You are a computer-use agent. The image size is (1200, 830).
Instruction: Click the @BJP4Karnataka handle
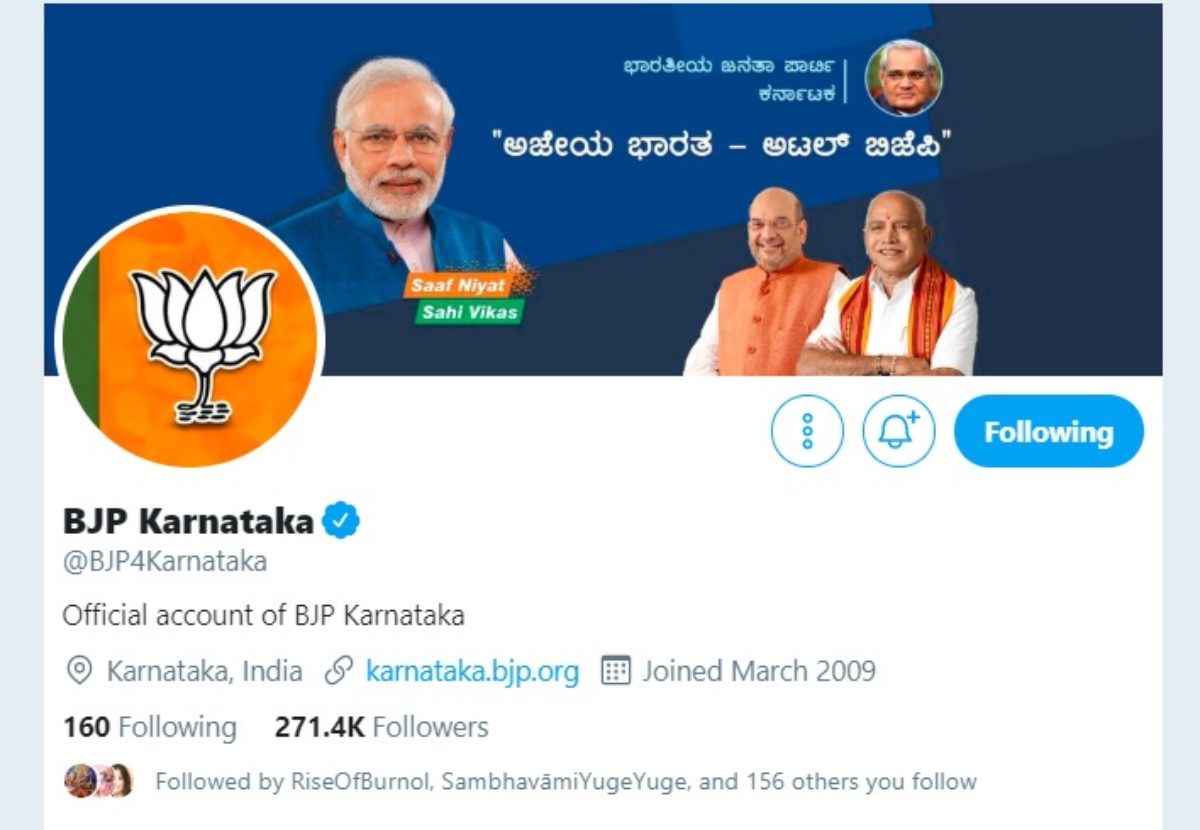click(x=165, y=561)
